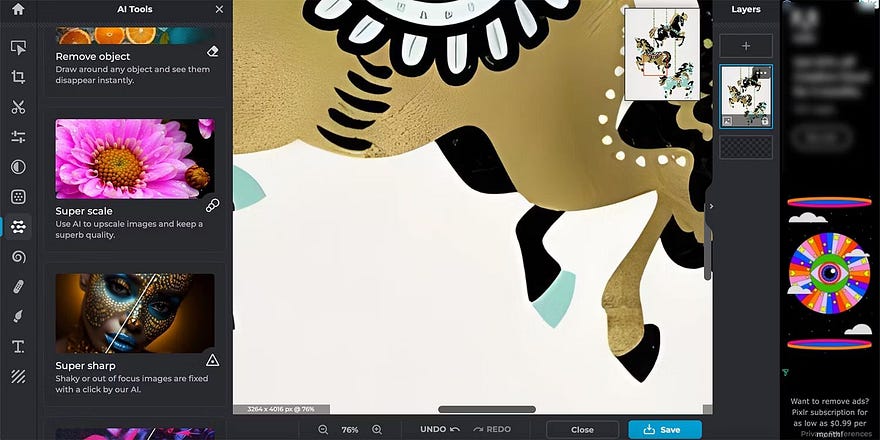
Task: Select the Text tool
Action: (x=18, y=347)
